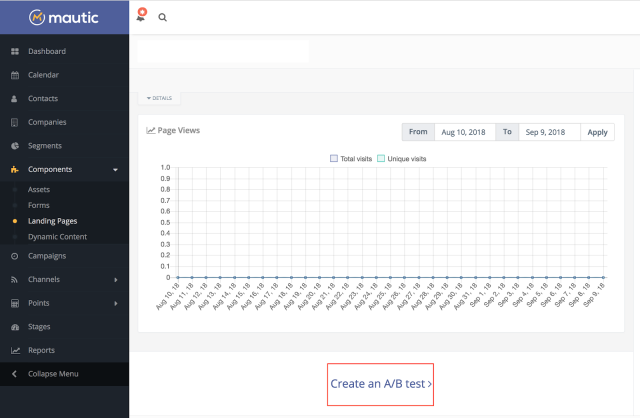Go to Contacts section
640x418 pixels.
(x=43, y=98)
